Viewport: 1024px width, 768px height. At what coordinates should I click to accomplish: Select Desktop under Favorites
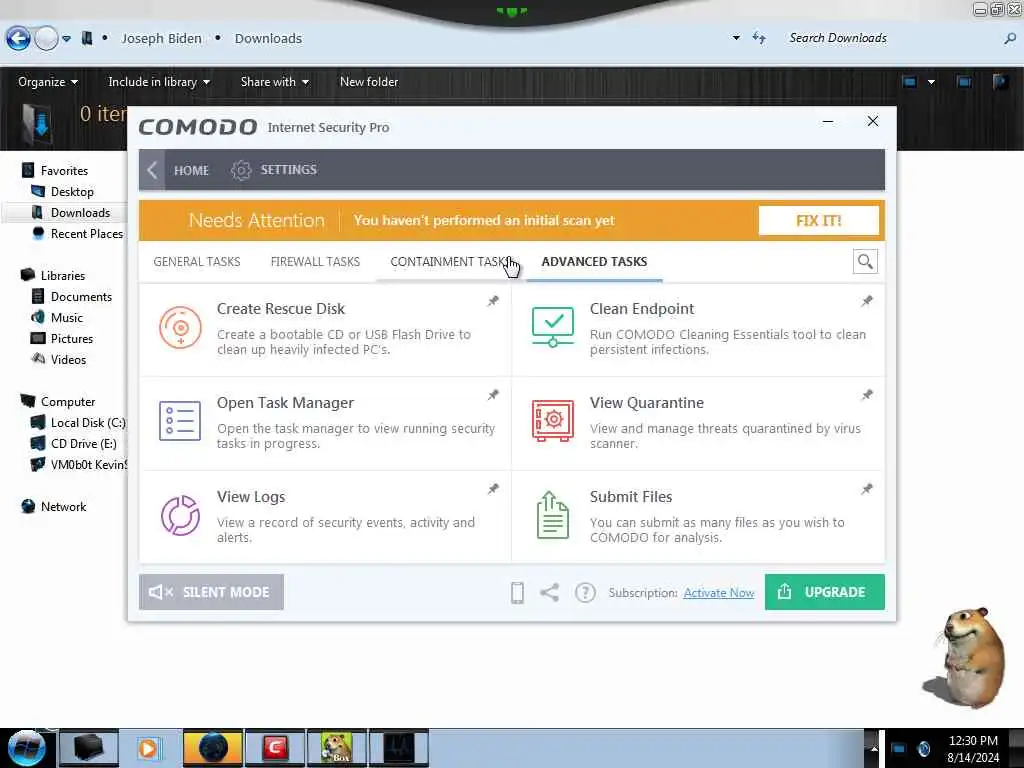(x=72, y=192)
